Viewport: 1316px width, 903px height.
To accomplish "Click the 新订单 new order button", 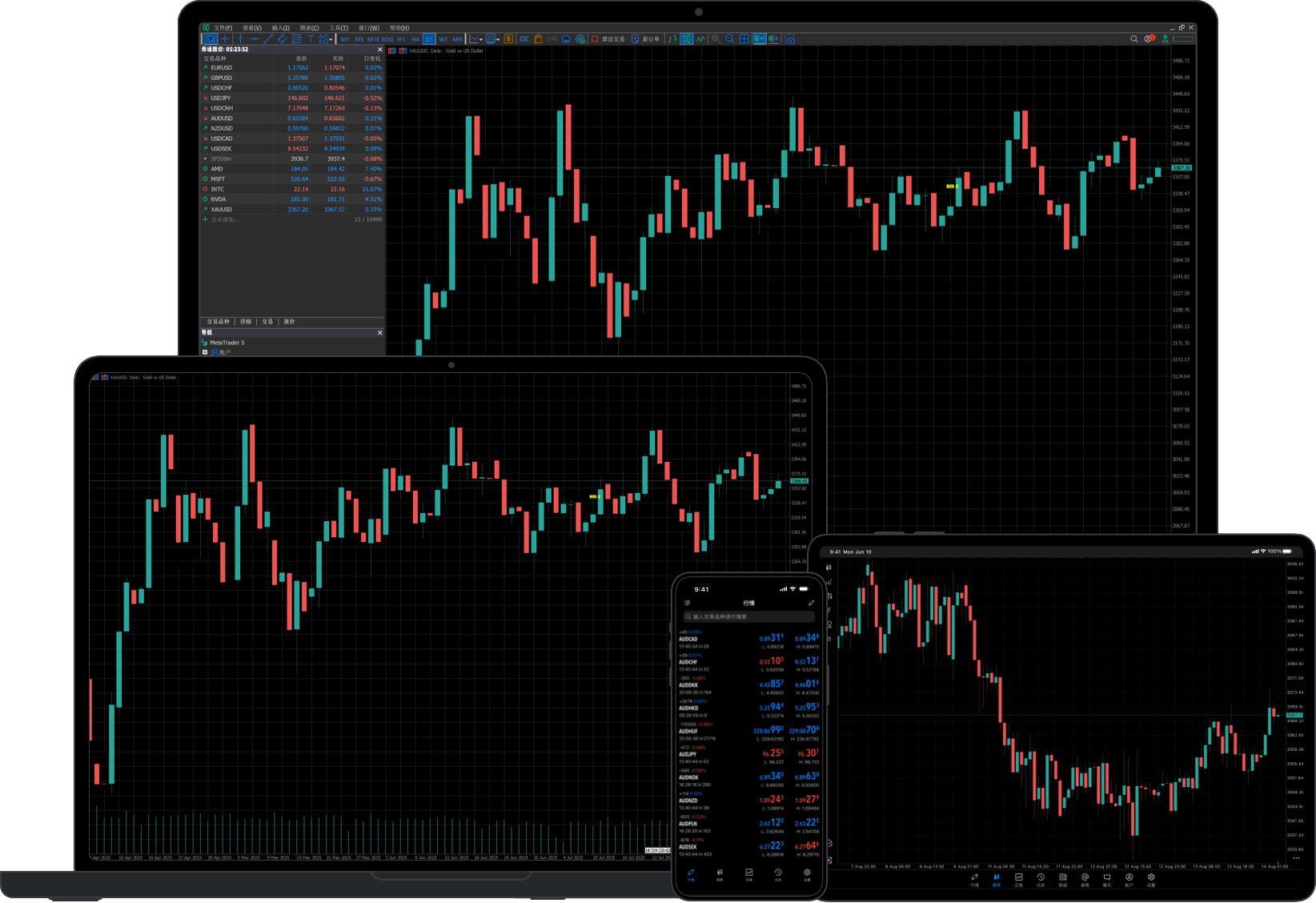I will 646,38.
